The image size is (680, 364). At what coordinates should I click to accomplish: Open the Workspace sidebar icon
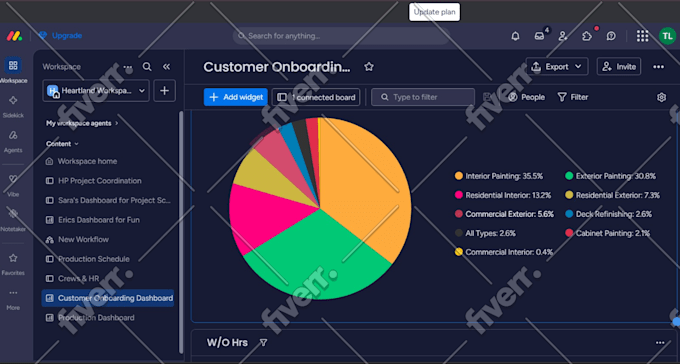tap(13, 66)
